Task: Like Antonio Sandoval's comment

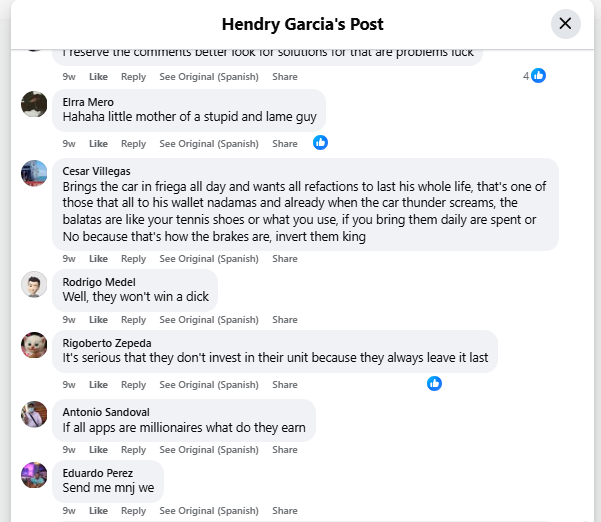Action: pos(98,450)
